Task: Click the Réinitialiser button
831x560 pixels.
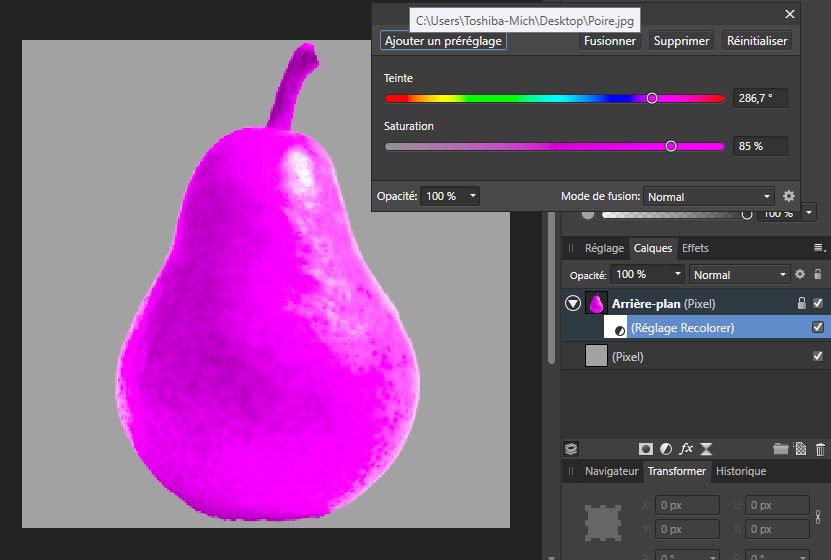Action: tap(757, 41)
